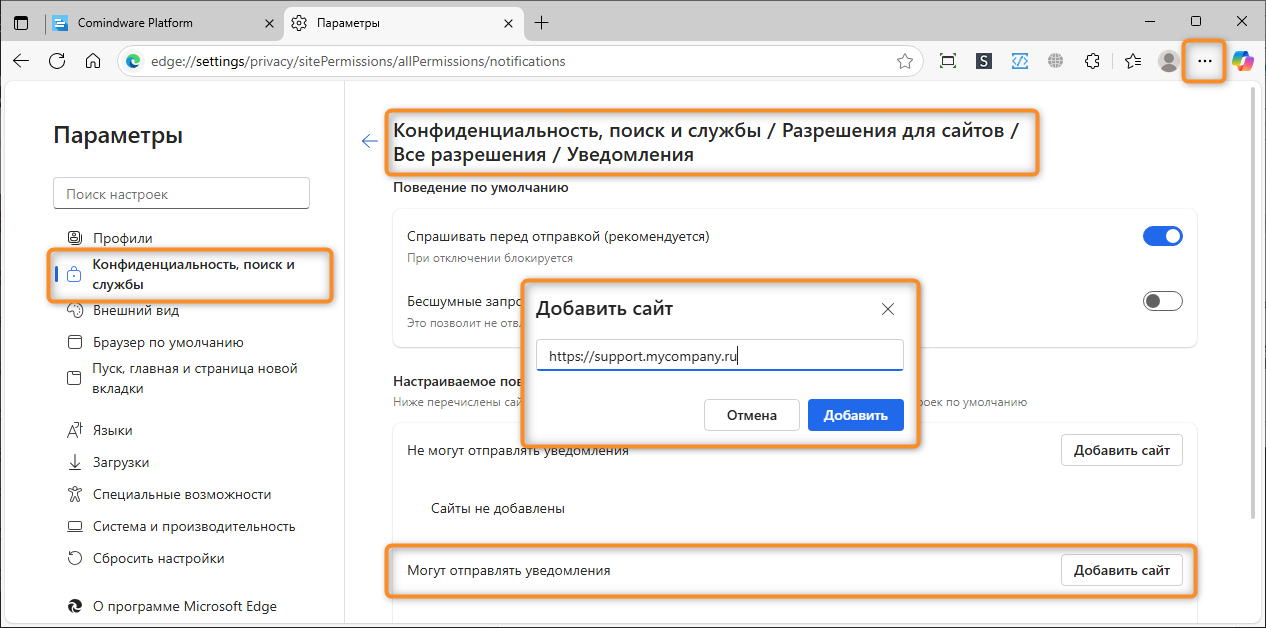Open Settings and more ellipsis menu

tap(1204, 61)
